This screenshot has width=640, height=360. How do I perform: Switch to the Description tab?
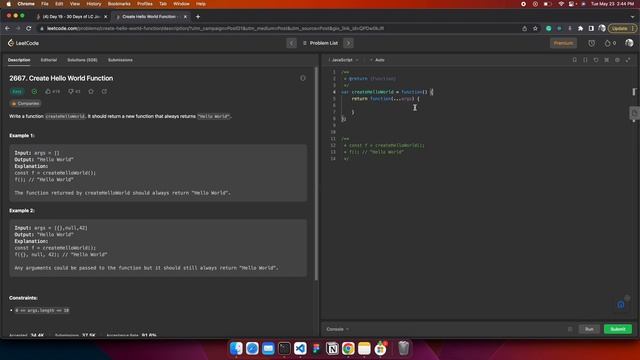pos(19,60)
